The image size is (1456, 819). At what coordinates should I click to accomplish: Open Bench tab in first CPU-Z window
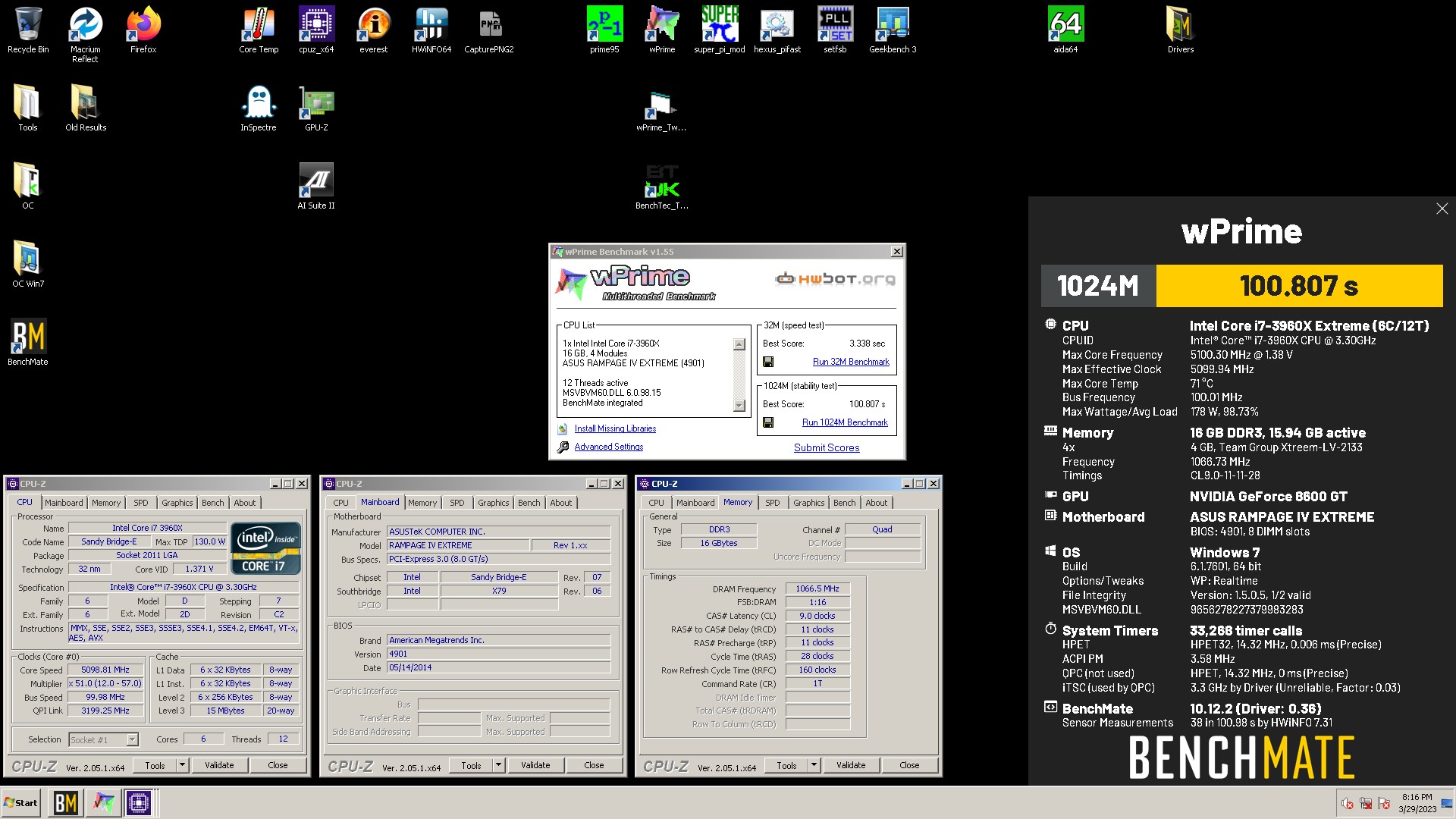[x=213, y=503]
